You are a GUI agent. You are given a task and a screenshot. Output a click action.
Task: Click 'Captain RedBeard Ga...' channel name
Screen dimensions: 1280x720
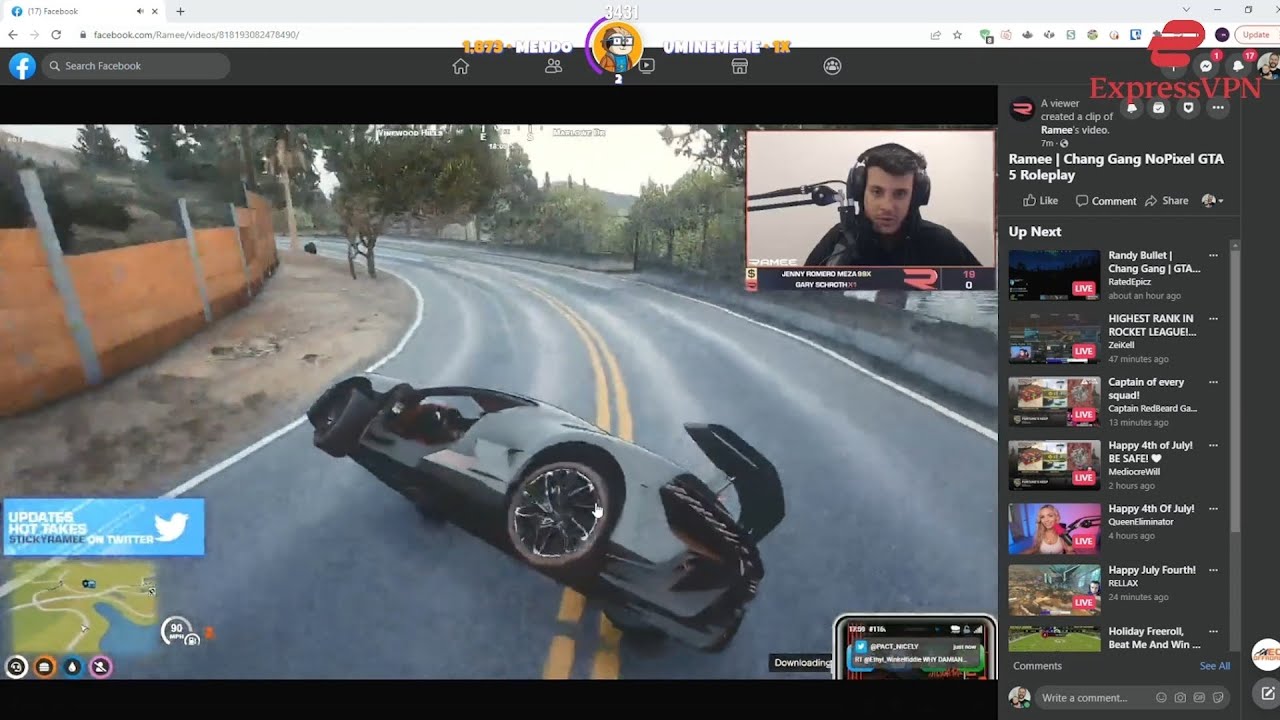click(x=1152, y=408)
